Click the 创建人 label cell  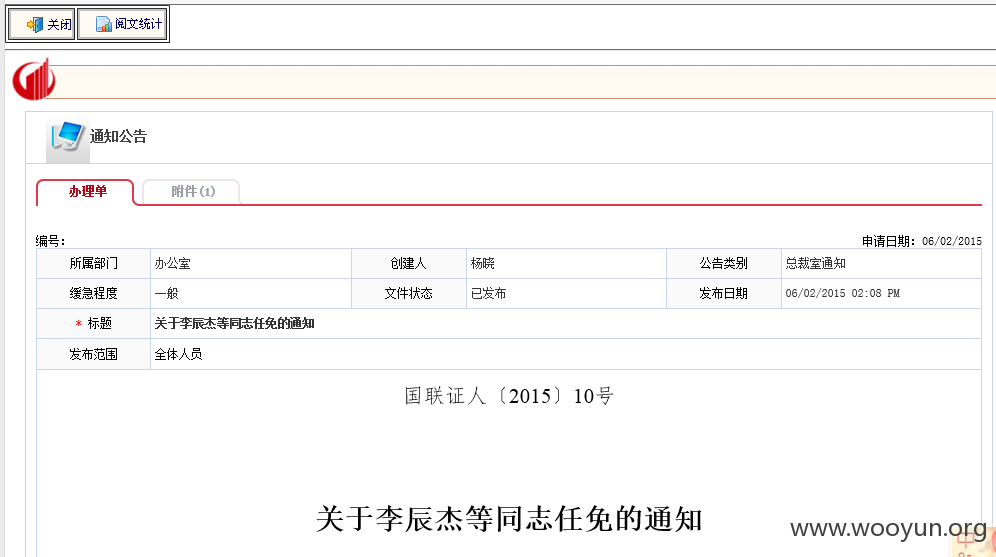408,264
